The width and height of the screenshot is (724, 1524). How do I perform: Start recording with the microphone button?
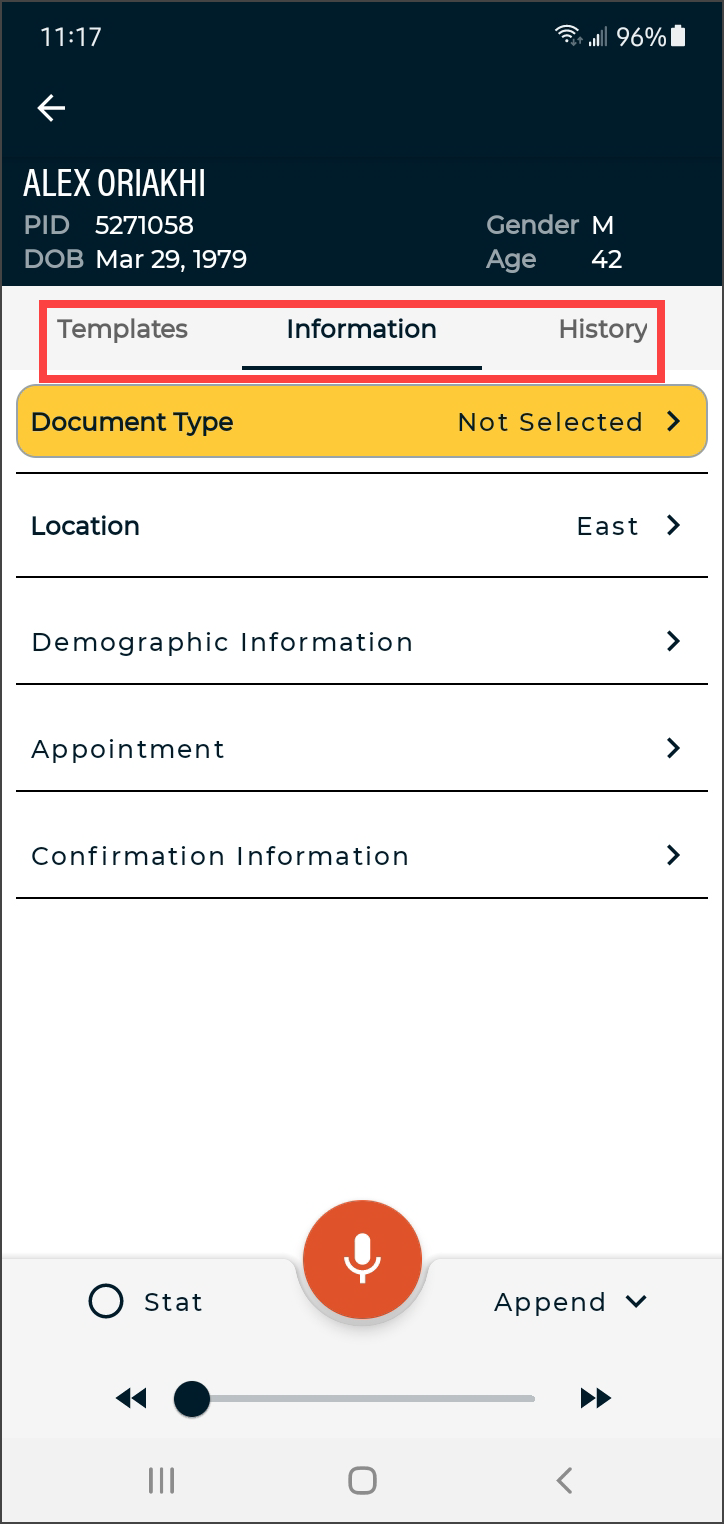click(x=362, y=1259)
